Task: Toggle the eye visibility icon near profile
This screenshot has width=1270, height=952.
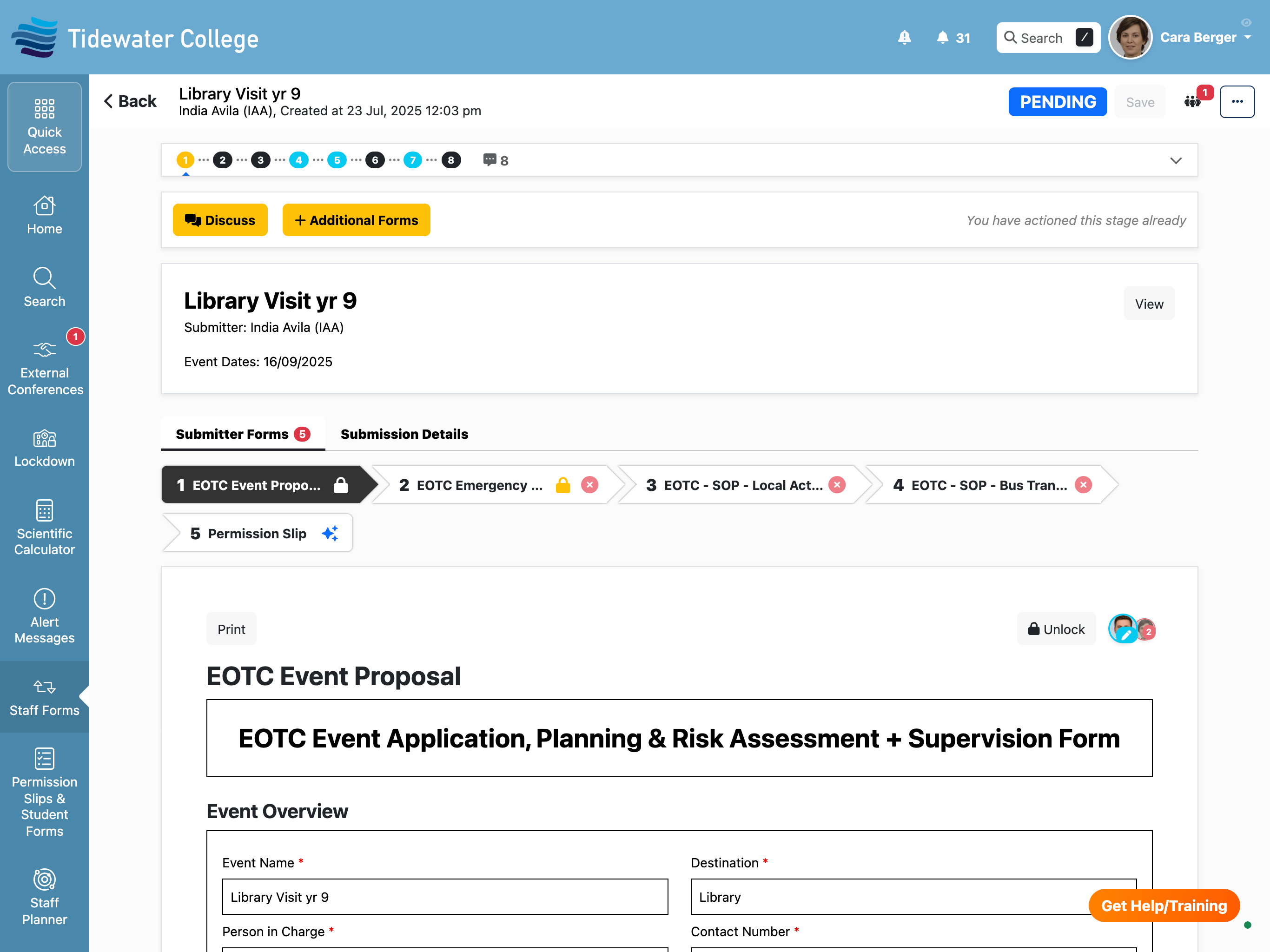Action: pyautogui.click(x=1246, y=22)
